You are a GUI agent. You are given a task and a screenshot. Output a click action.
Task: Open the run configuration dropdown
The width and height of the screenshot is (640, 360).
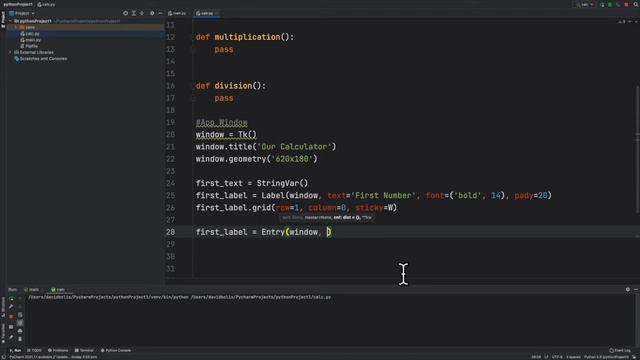click(584, 4)
